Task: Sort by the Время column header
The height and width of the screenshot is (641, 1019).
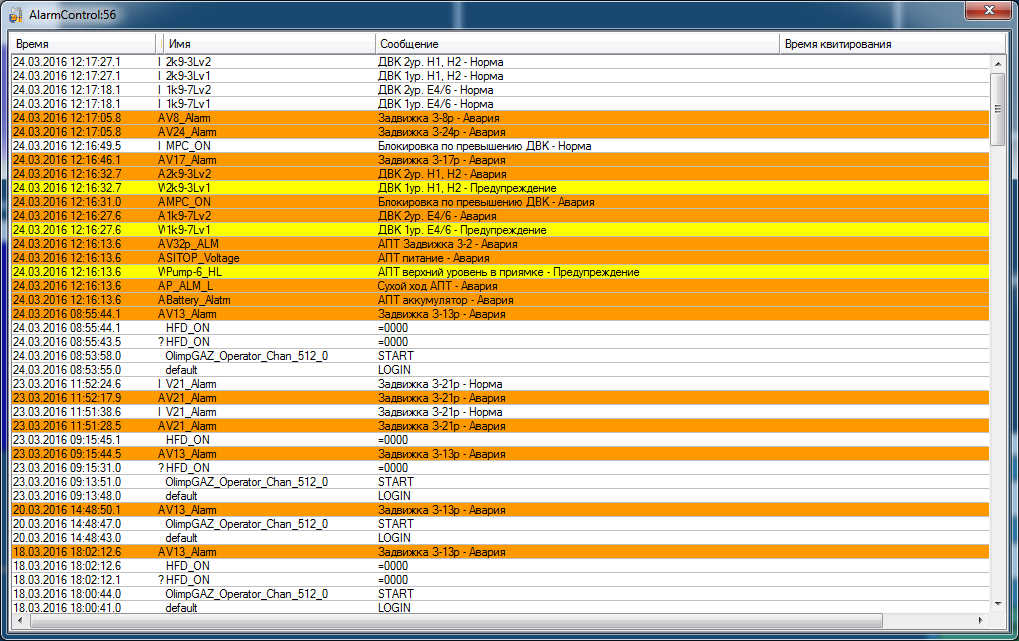Action: coord(82,44)
